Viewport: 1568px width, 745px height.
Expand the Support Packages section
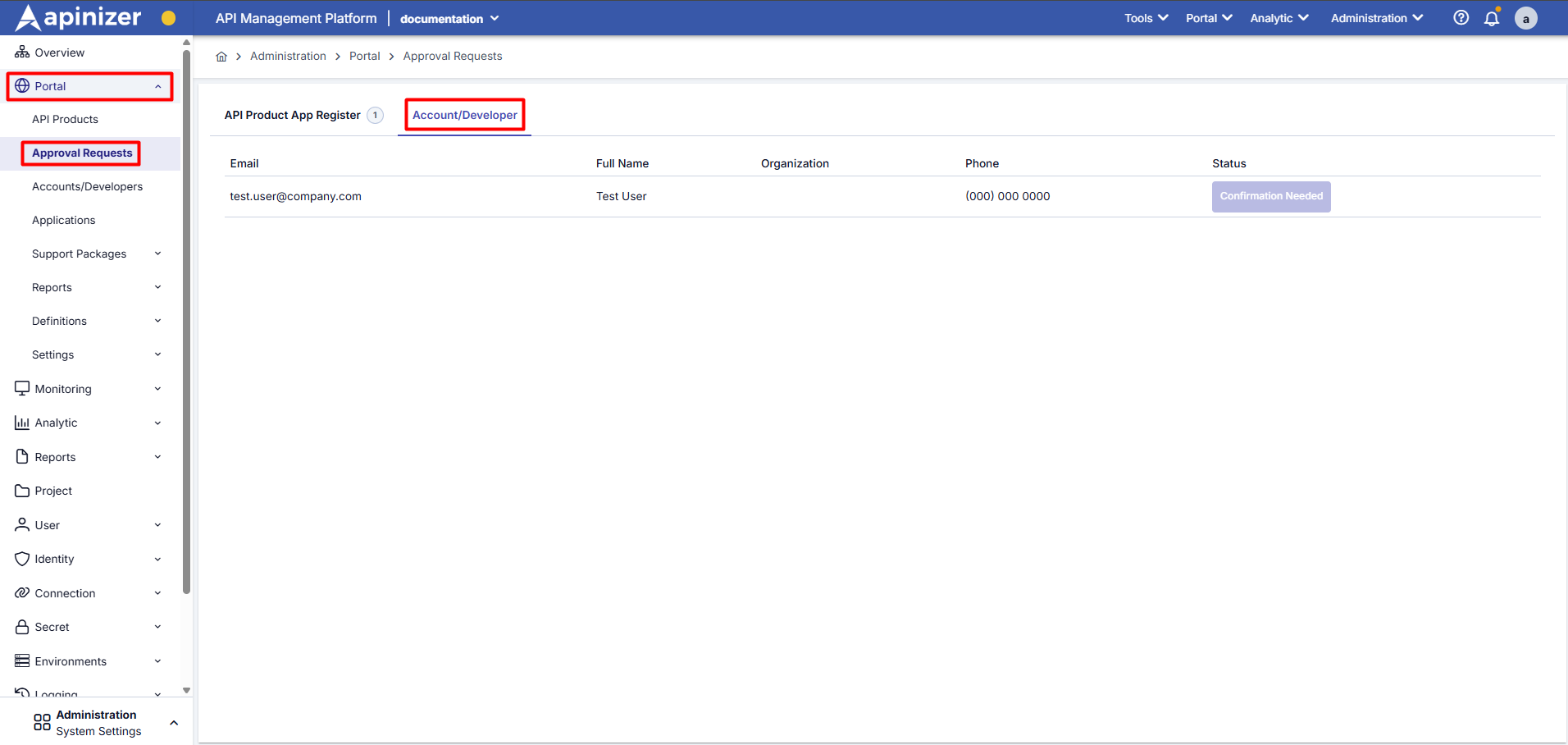[79, 254]
